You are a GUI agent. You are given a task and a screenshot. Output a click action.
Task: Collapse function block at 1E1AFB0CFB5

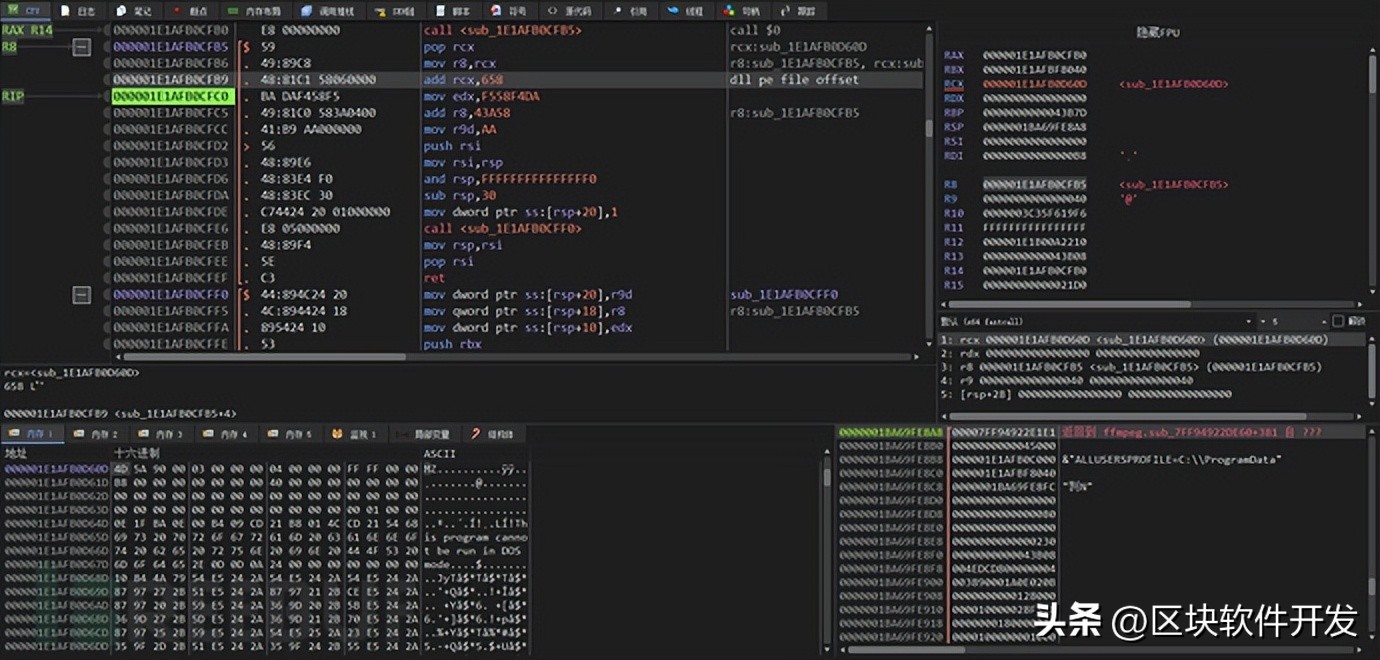[82, 47]
